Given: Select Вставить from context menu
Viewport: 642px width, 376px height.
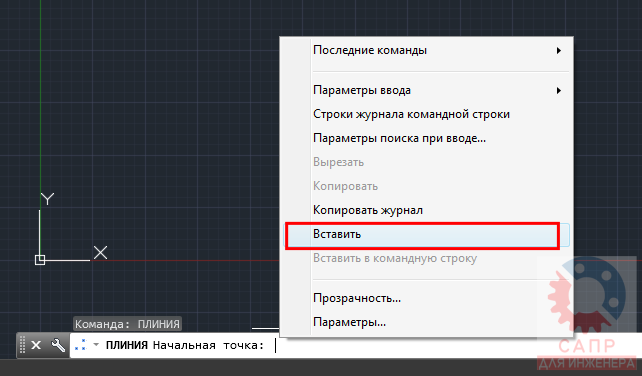Looking at the screenshot, I should 427,235.
